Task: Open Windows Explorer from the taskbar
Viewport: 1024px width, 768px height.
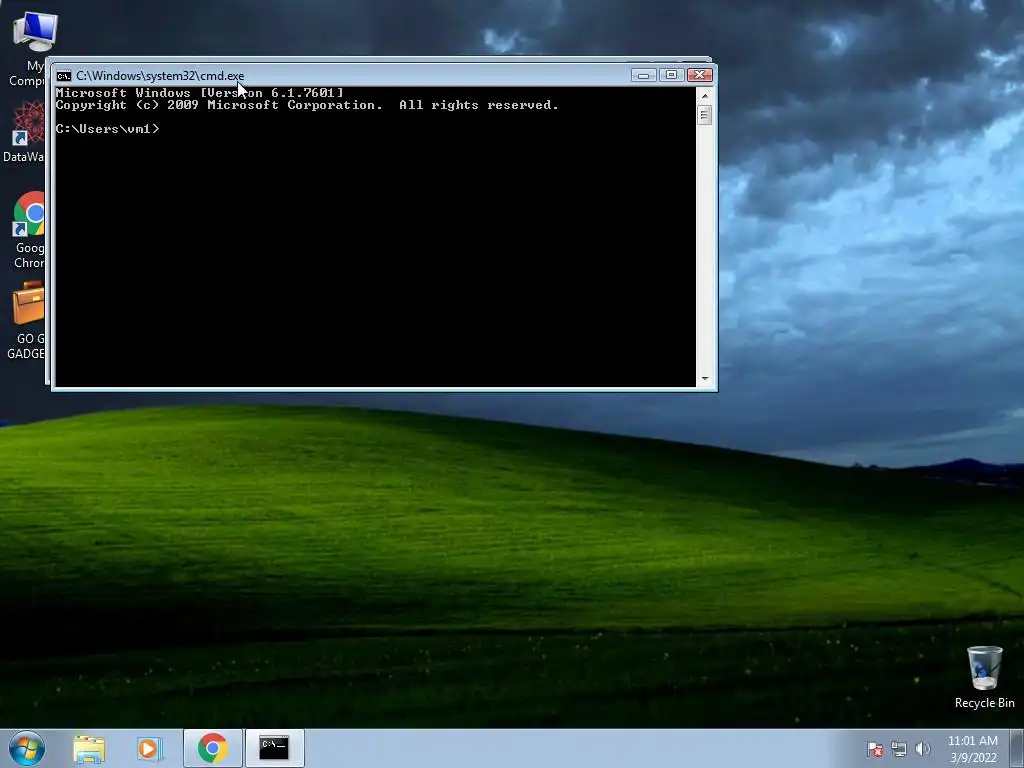Action: click(x=89, y=749)
